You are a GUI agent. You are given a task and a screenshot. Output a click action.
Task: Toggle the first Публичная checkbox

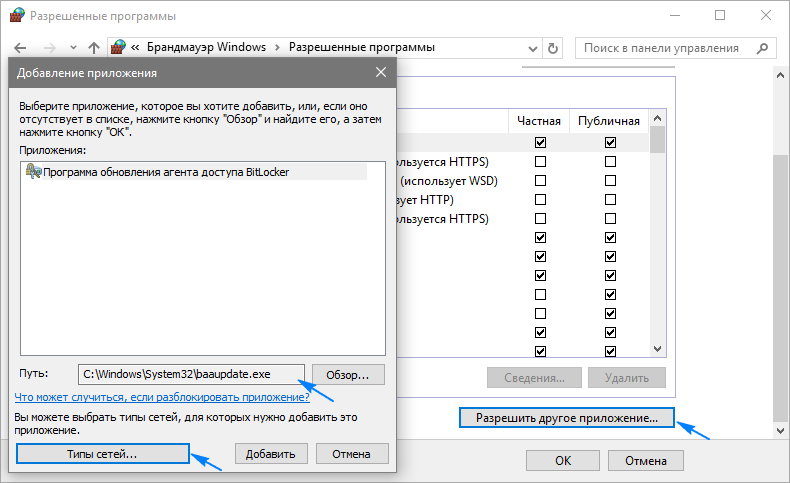pyautogui.click(x=610, y=143)
